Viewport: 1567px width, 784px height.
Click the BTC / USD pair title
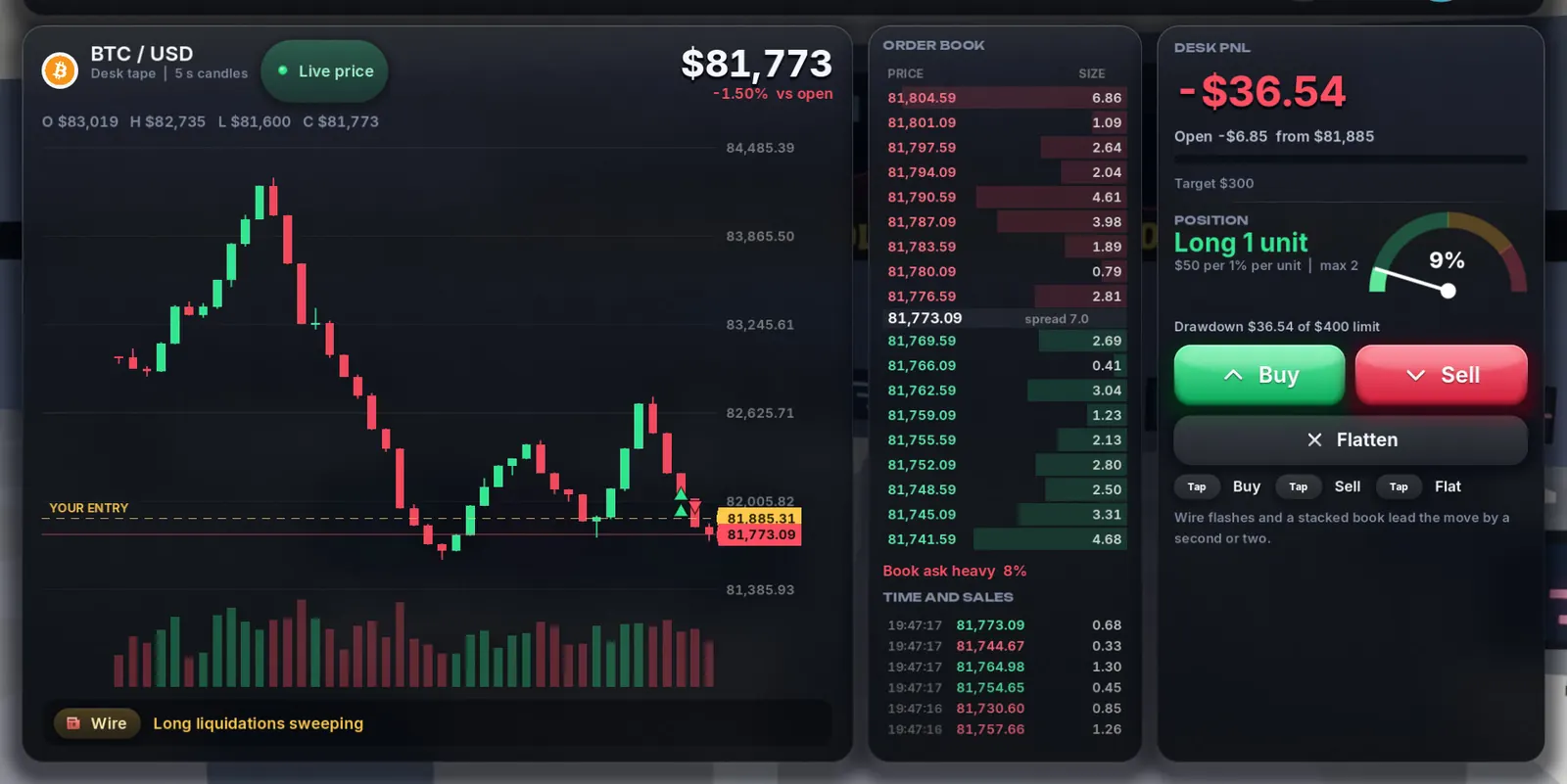pyautogui.click(x=142, y=54)
